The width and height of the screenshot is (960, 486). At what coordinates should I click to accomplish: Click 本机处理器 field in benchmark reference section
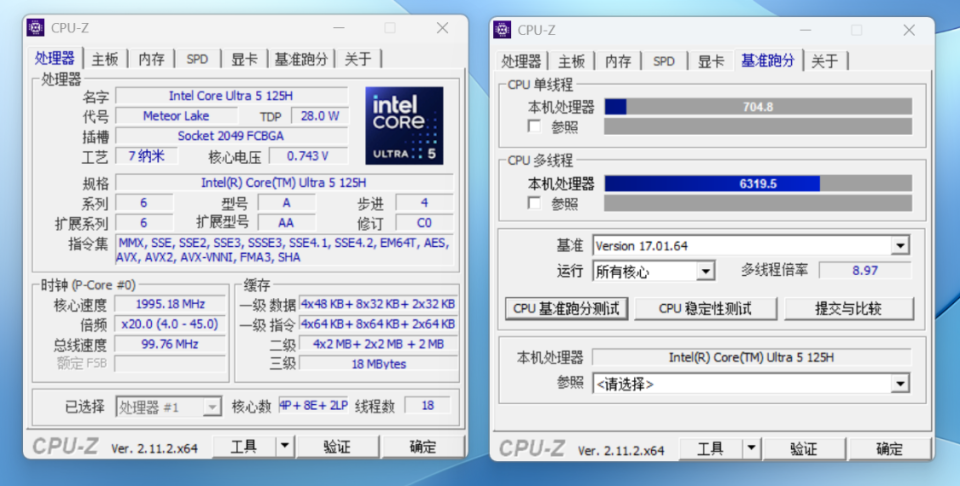[x=751, y=357]
